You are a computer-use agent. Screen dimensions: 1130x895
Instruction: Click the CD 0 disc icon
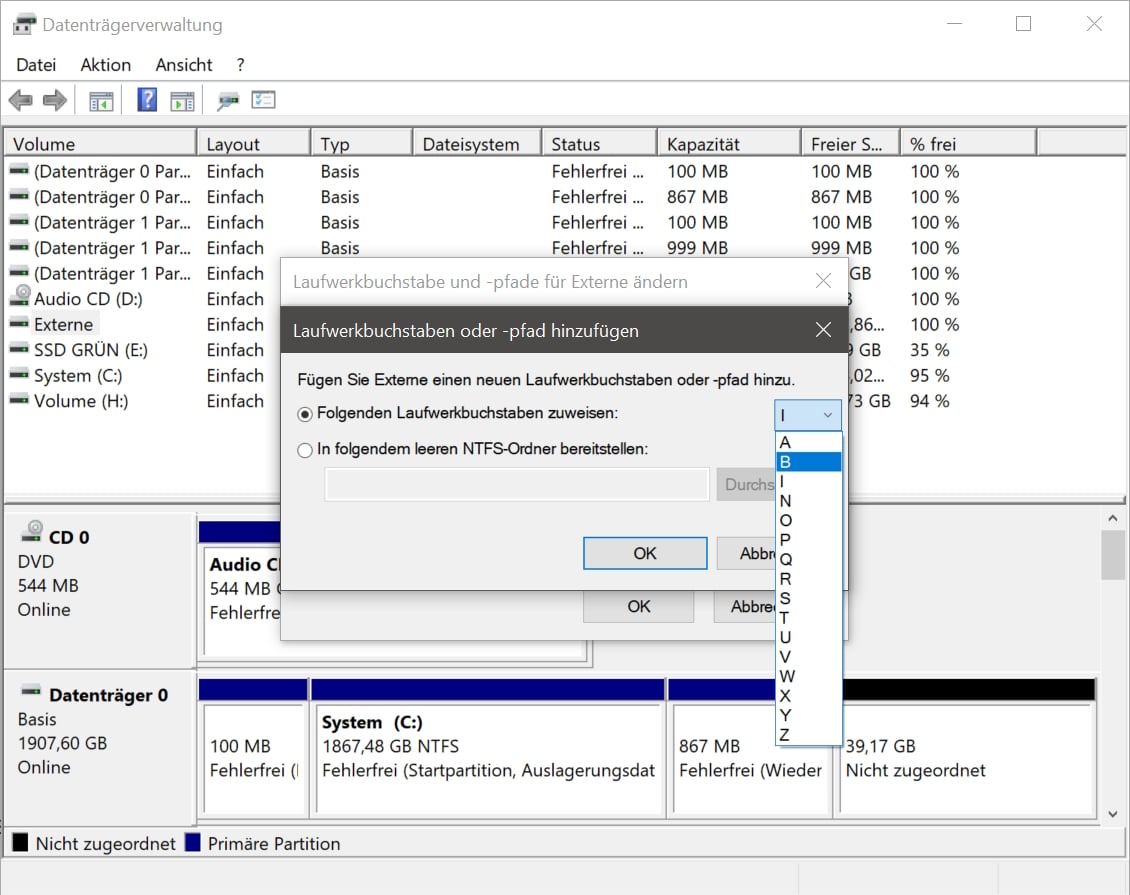[32, 533]
